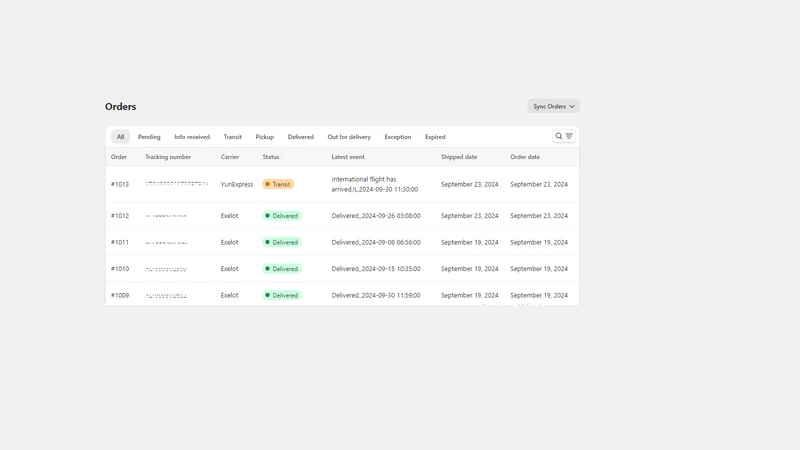Click the order date of order #1009
The height and width of the screenshot is (450, 800).
coord(539,295)
